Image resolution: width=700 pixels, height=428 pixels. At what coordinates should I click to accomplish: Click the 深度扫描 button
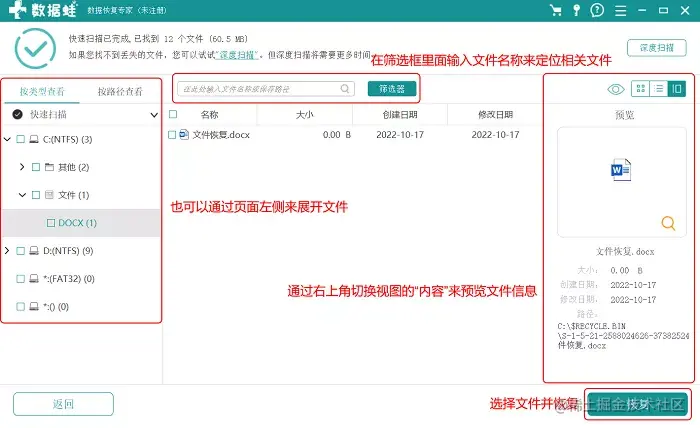657,48
